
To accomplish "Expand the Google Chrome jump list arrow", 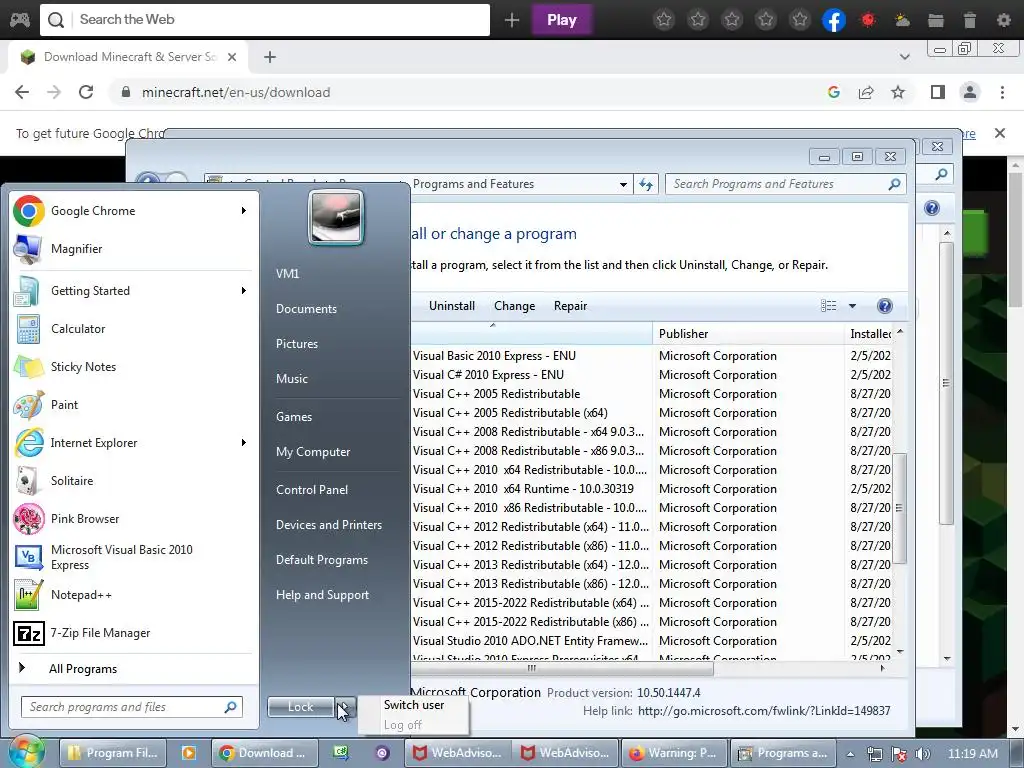I will click(243, 210).
